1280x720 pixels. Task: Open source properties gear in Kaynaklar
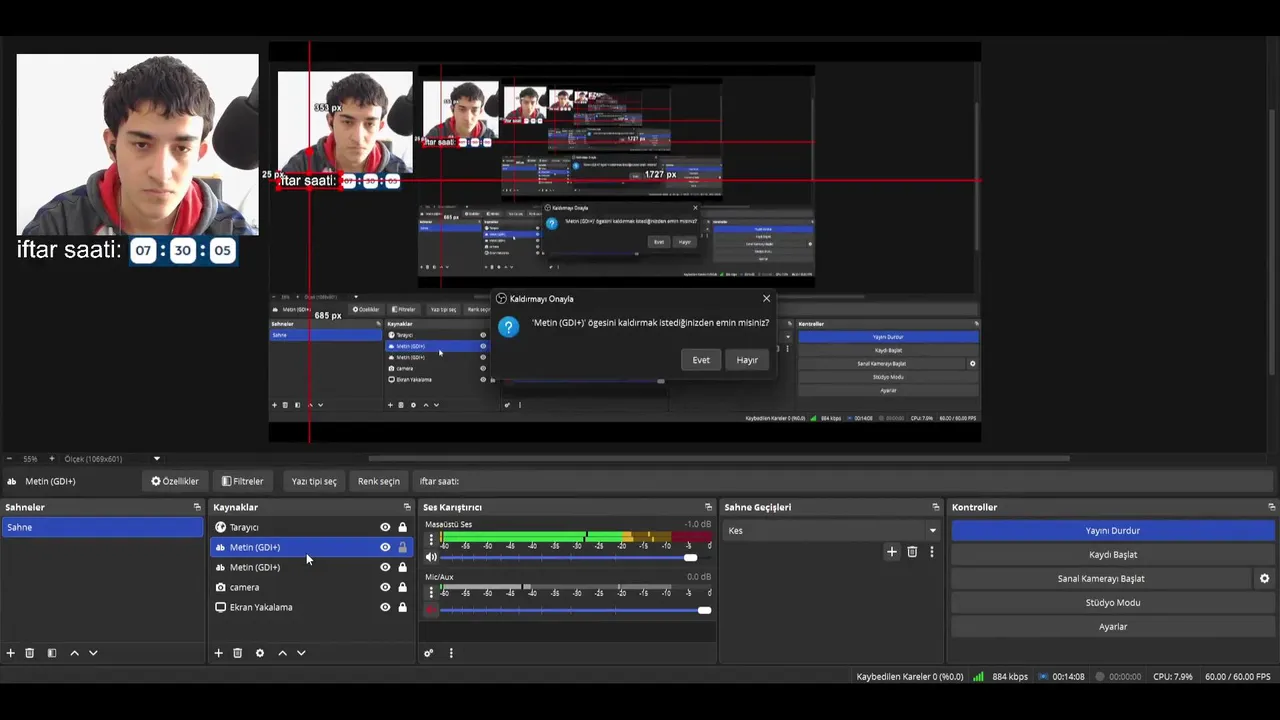pyautogui.click(x=260, y=653)
